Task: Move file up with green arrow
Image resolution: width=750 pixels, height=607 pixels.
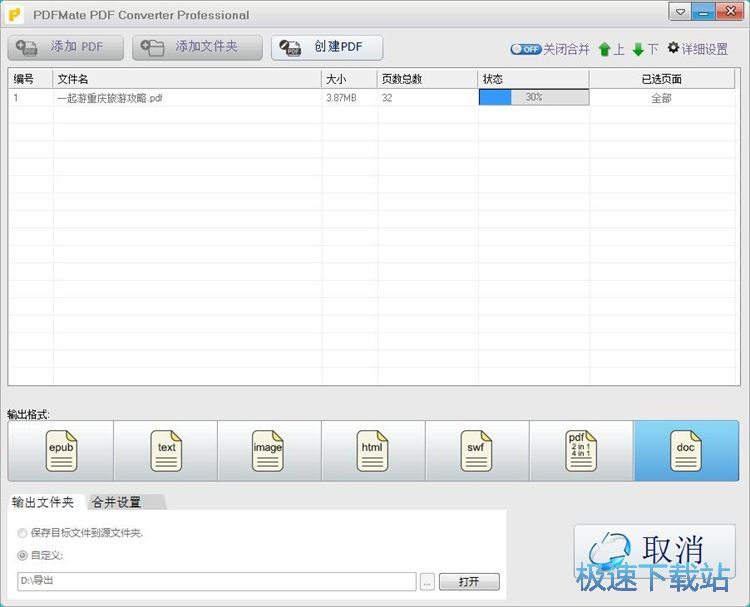Action: click(605, 49)
